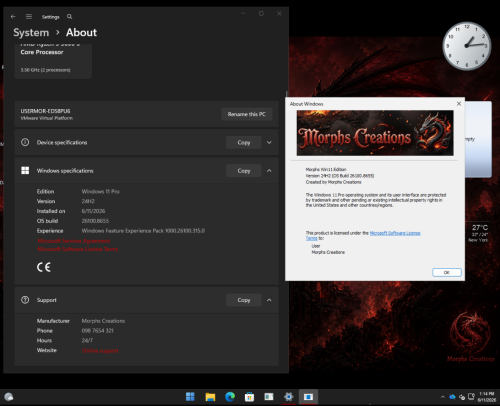Open the Online support website link
The height and width of the screenshot is (406, 500).
[x=100, y=351]
